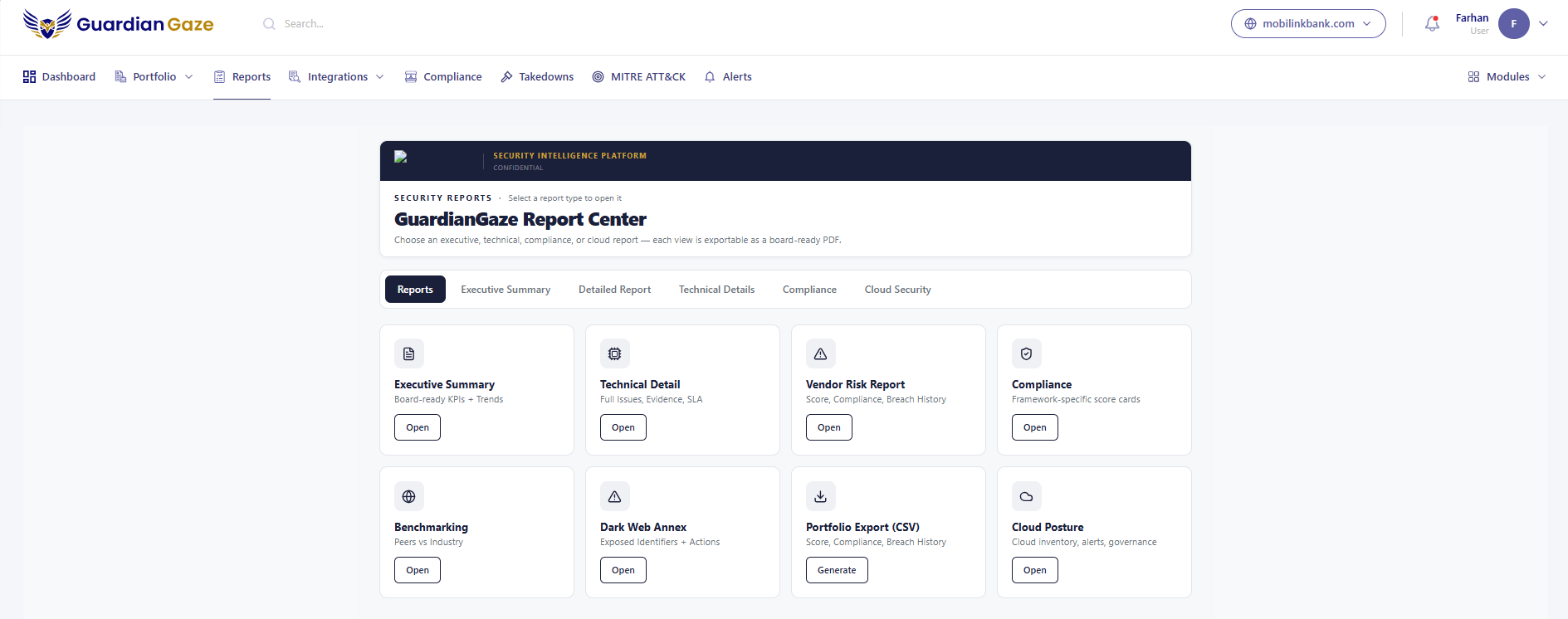Click the Portfolio Export download icon
1568x619 pixels.
821,497
